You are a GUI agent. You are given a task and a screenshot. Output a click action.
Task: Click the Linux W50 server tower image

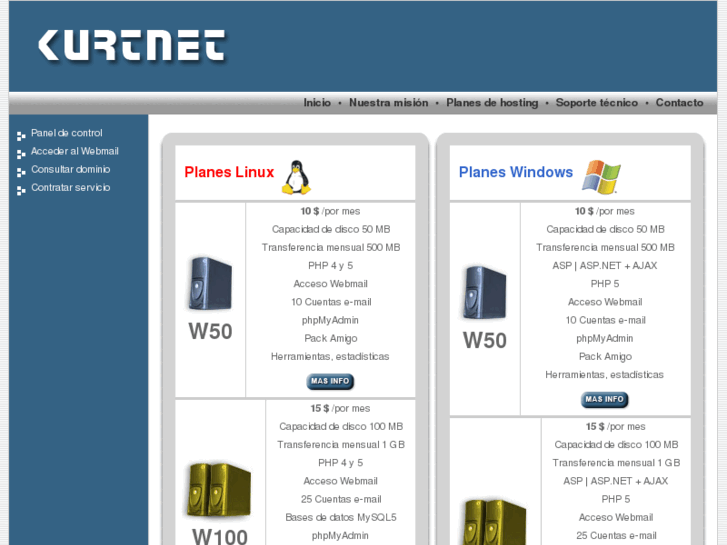(210, 283)
